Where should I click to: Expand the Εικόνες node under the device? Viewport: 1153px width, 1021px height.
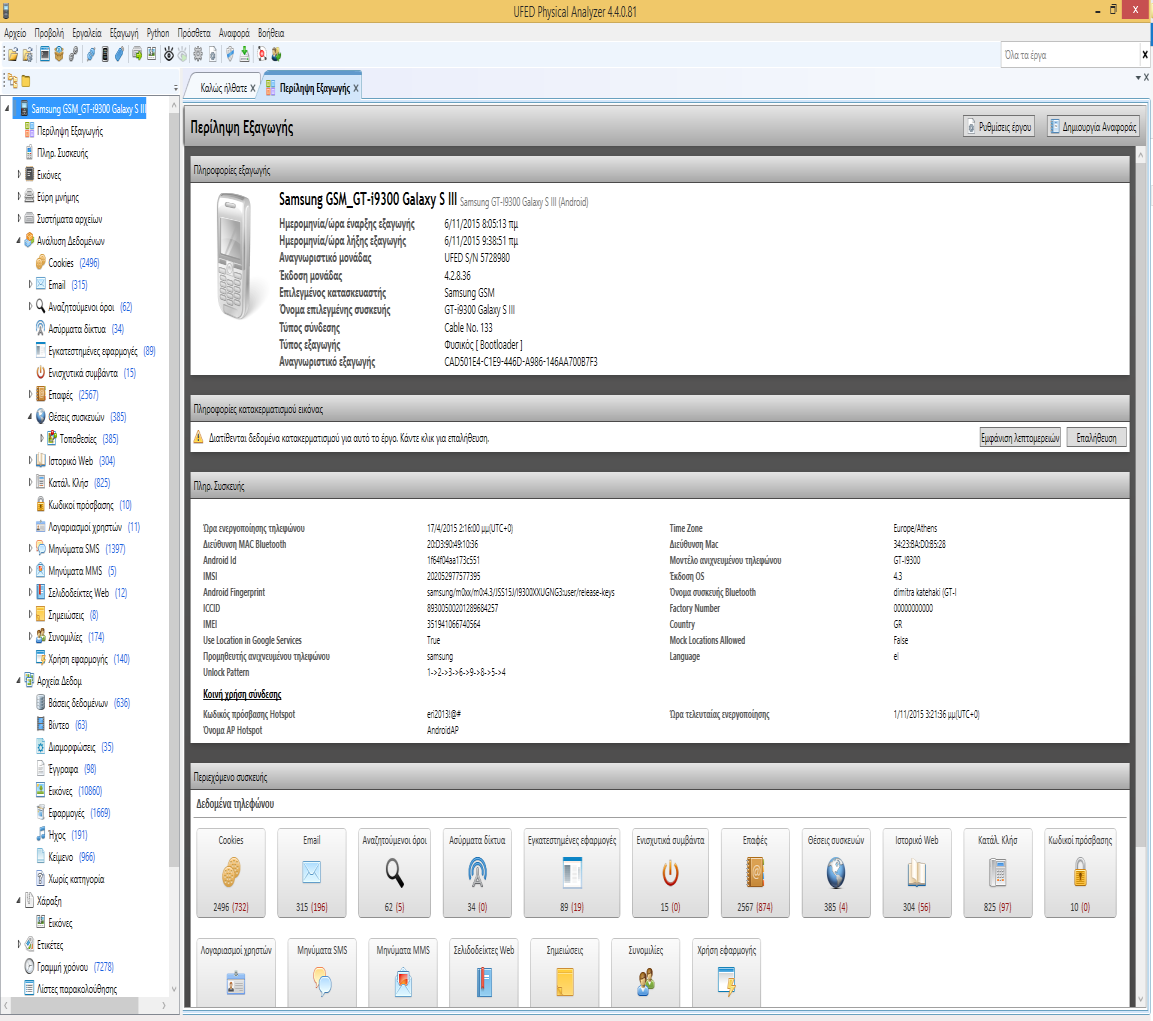19,175
